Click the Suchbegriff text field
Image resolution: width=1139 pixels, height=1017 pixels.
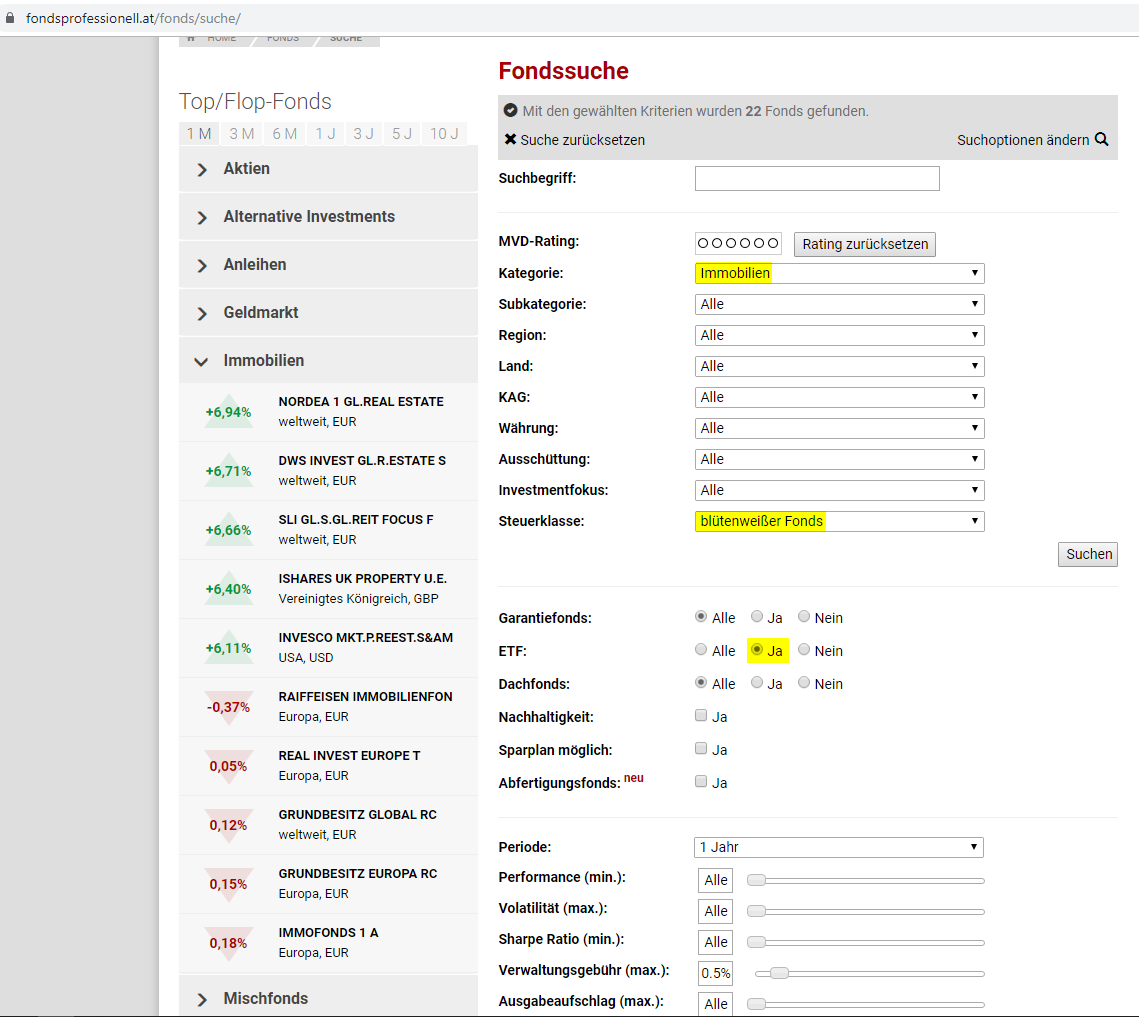click(817, 178)
